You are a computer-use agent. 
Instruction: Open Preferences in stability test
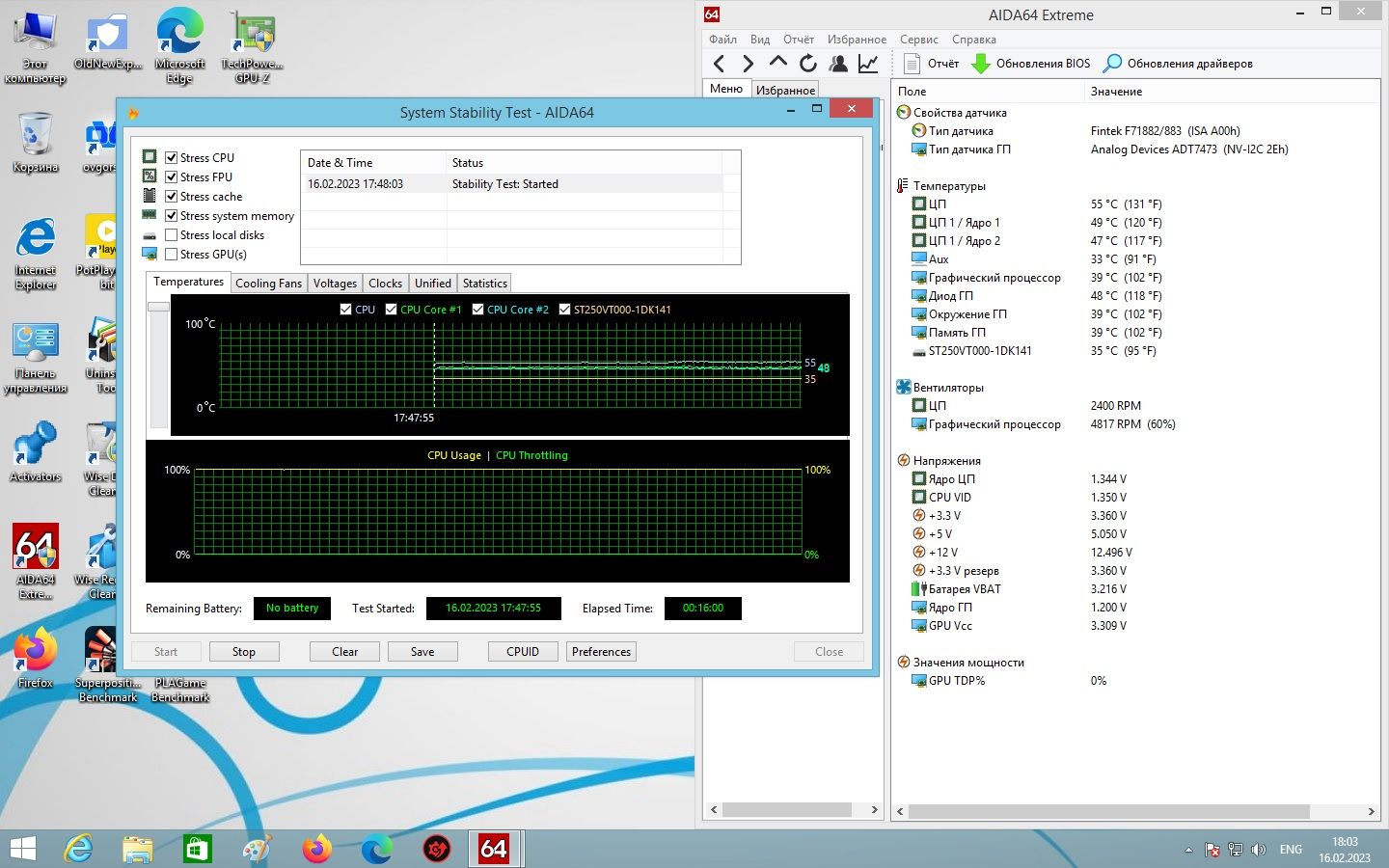(x=601, y=652)
